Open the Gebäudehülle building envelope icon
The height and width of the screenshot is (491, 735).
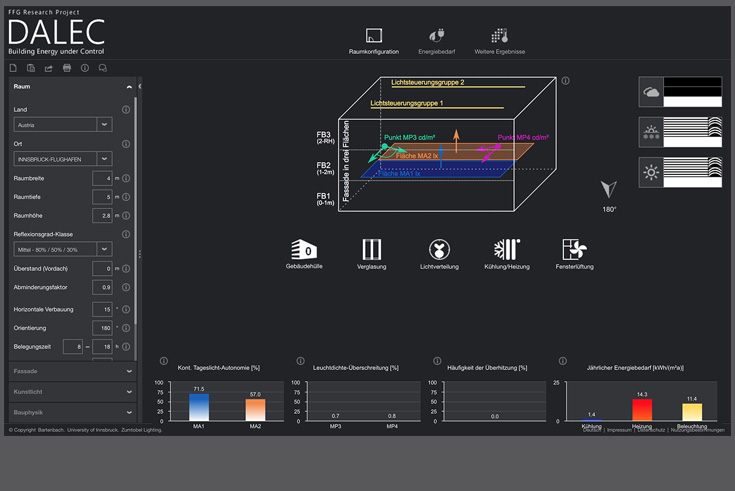click(302, 249)
